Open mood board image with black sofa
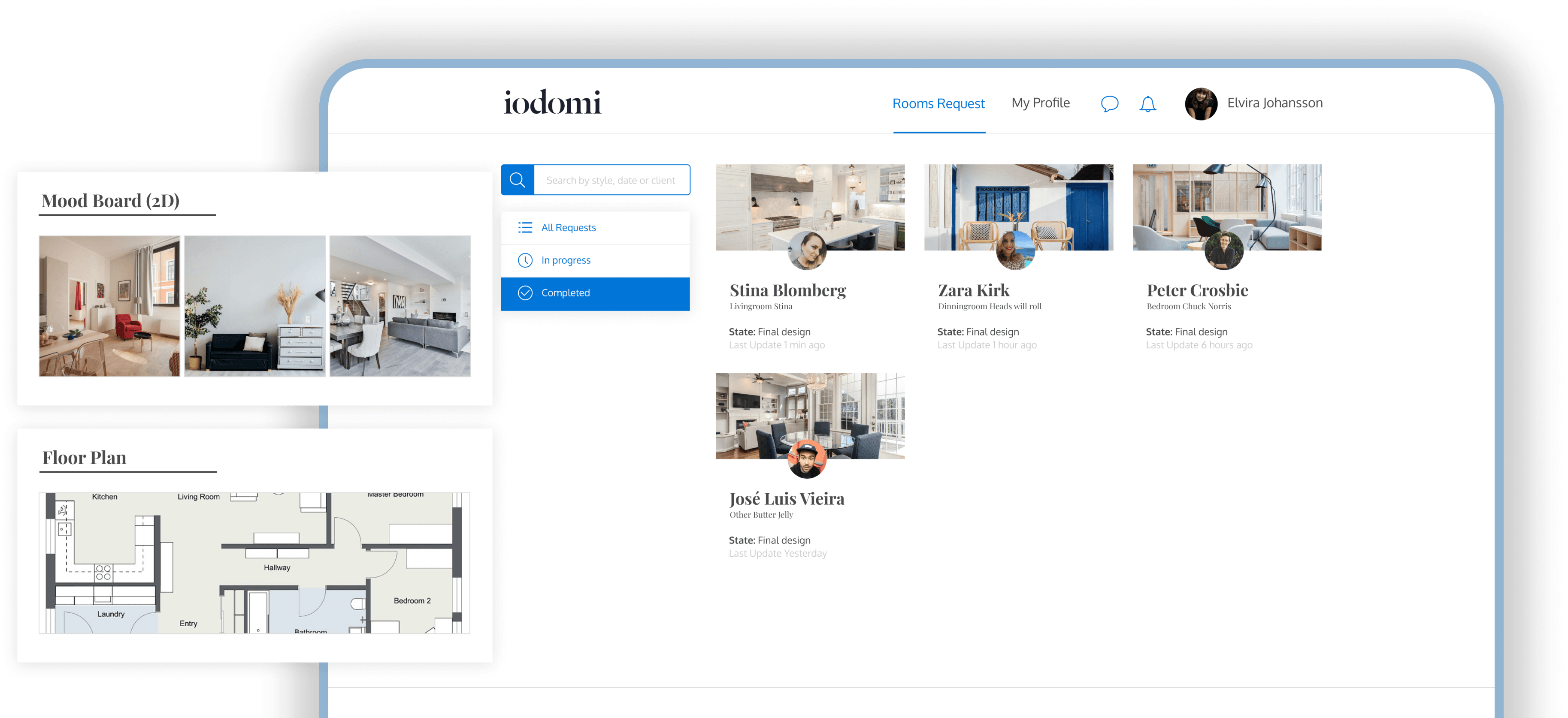1568x718 pixels. click(x=254, y=306)
